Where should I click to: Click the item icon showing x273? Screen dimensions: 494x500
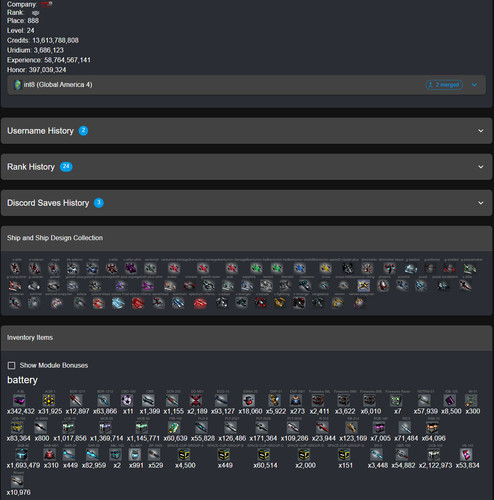296,400
